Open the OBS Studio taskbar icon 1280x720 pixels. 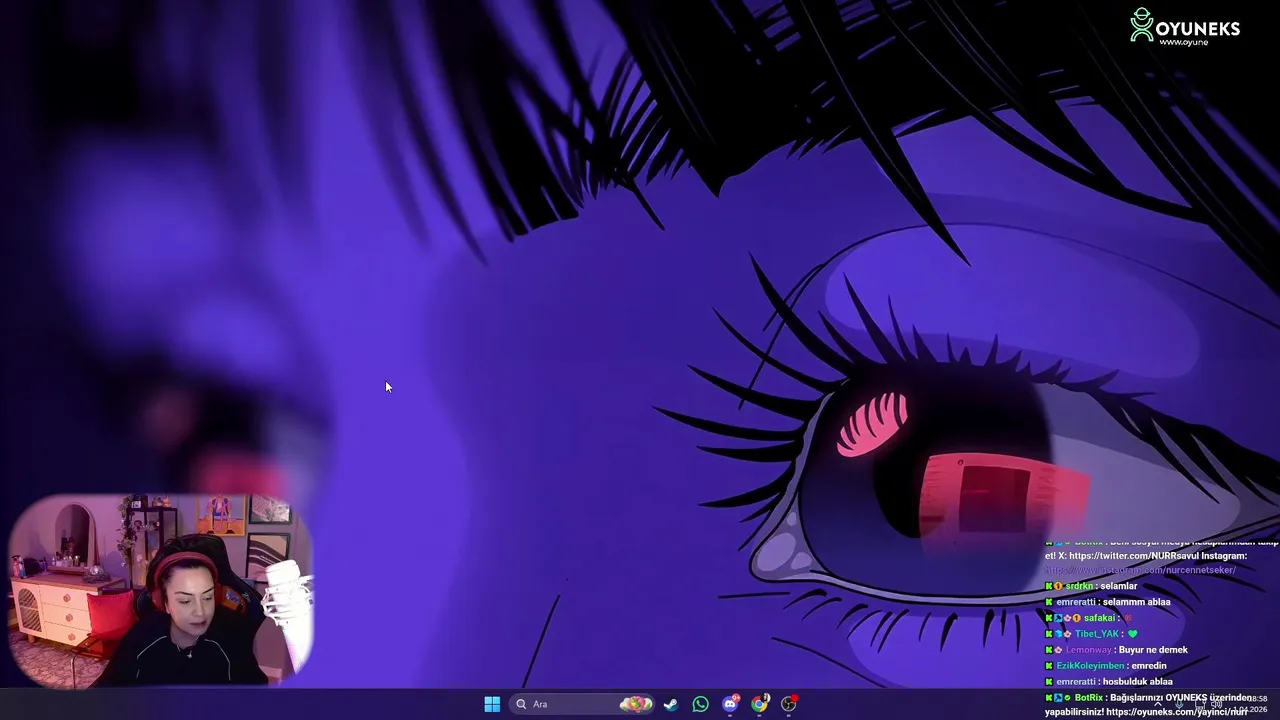(x=789, y=704)
